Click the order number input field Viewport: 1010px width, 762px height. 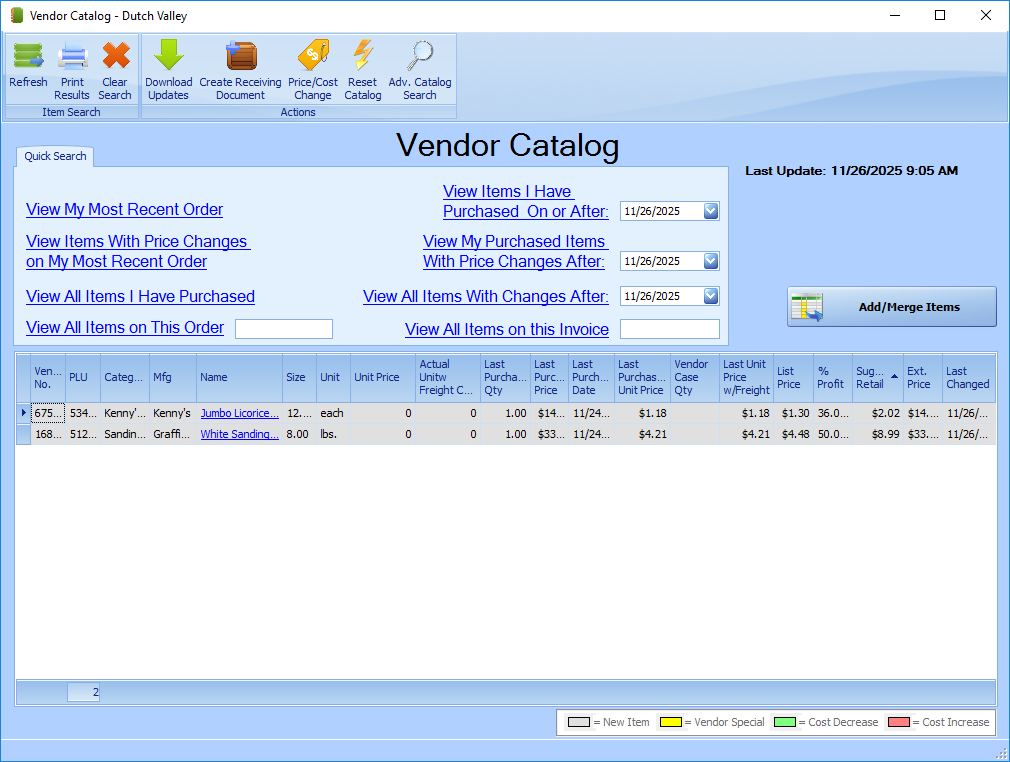[x=283, y=329]
